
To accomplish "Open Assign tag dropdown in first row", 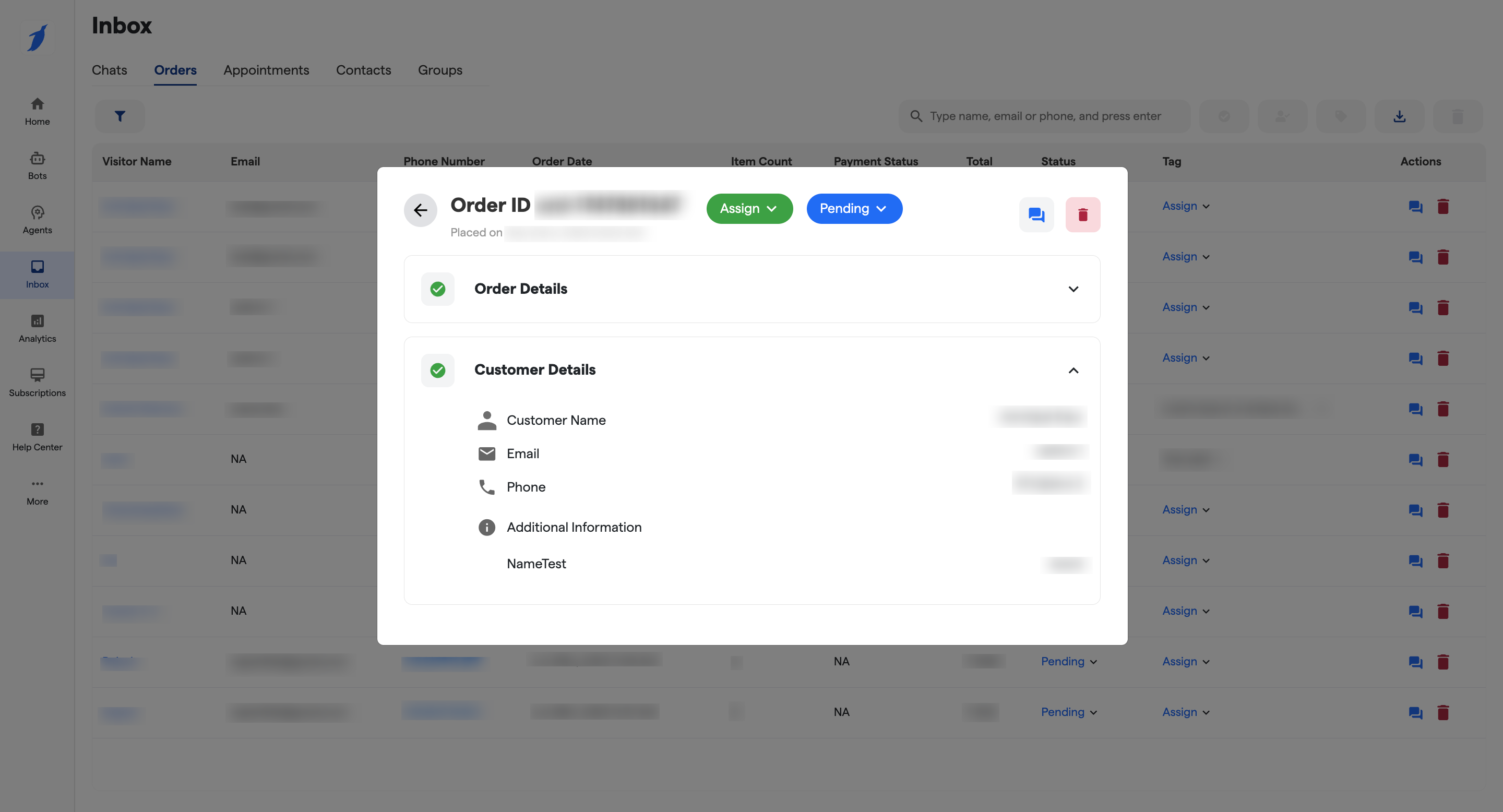I will 1186,206.
